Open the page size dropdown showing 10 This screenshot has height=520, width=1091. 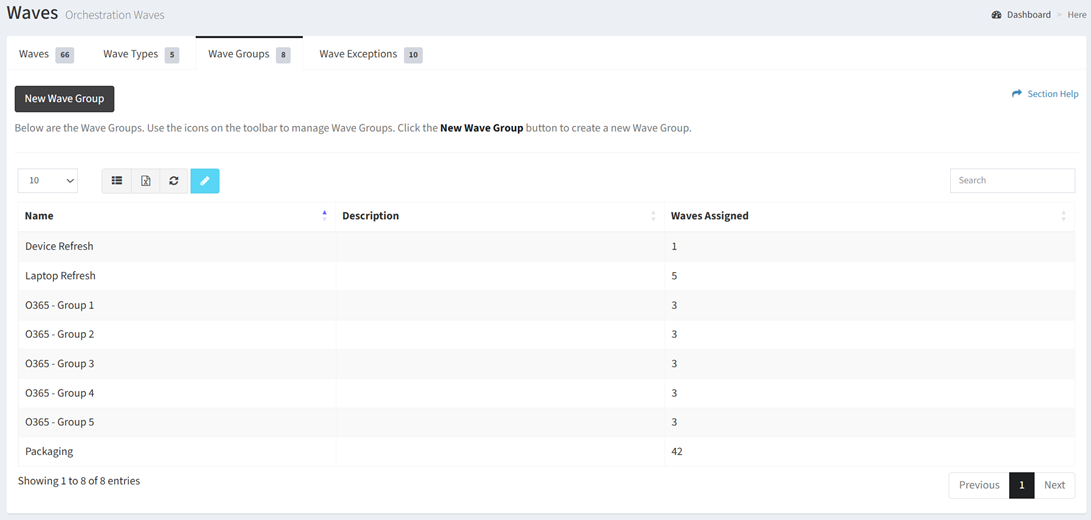[48, 181]
